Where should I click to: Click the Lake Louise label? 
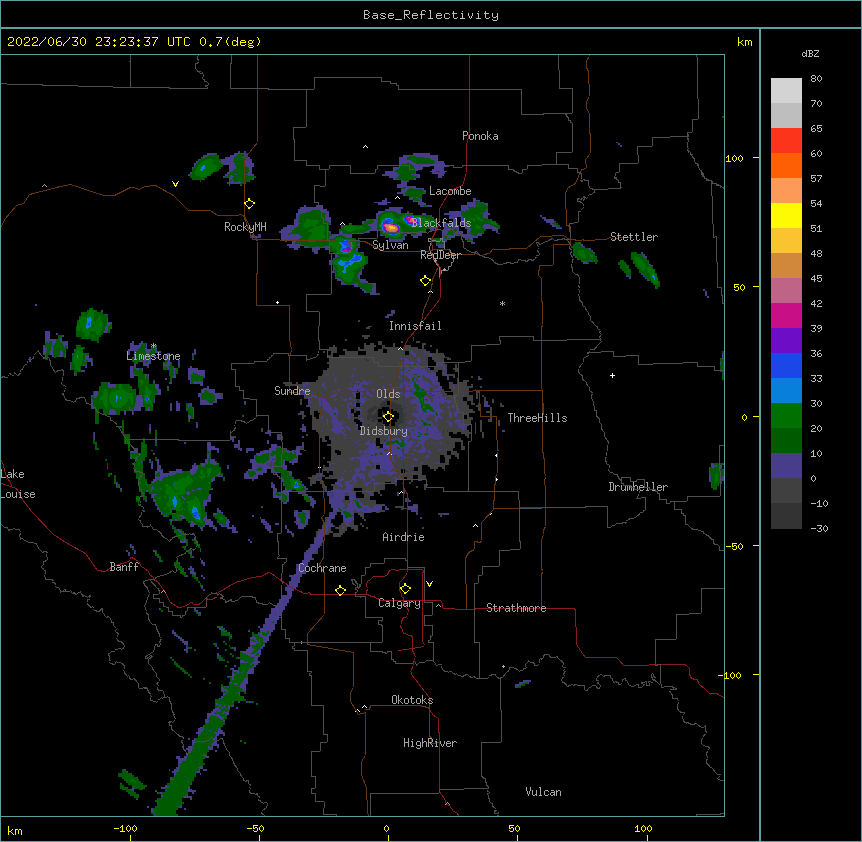(17, 484)
